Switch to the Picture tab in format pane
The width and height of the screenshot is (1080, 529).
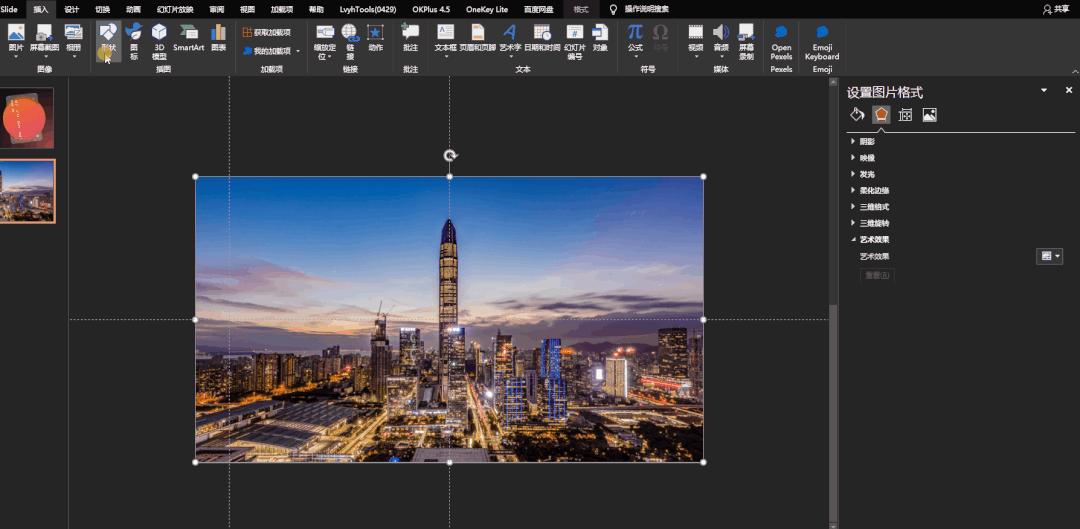point(929,115)
